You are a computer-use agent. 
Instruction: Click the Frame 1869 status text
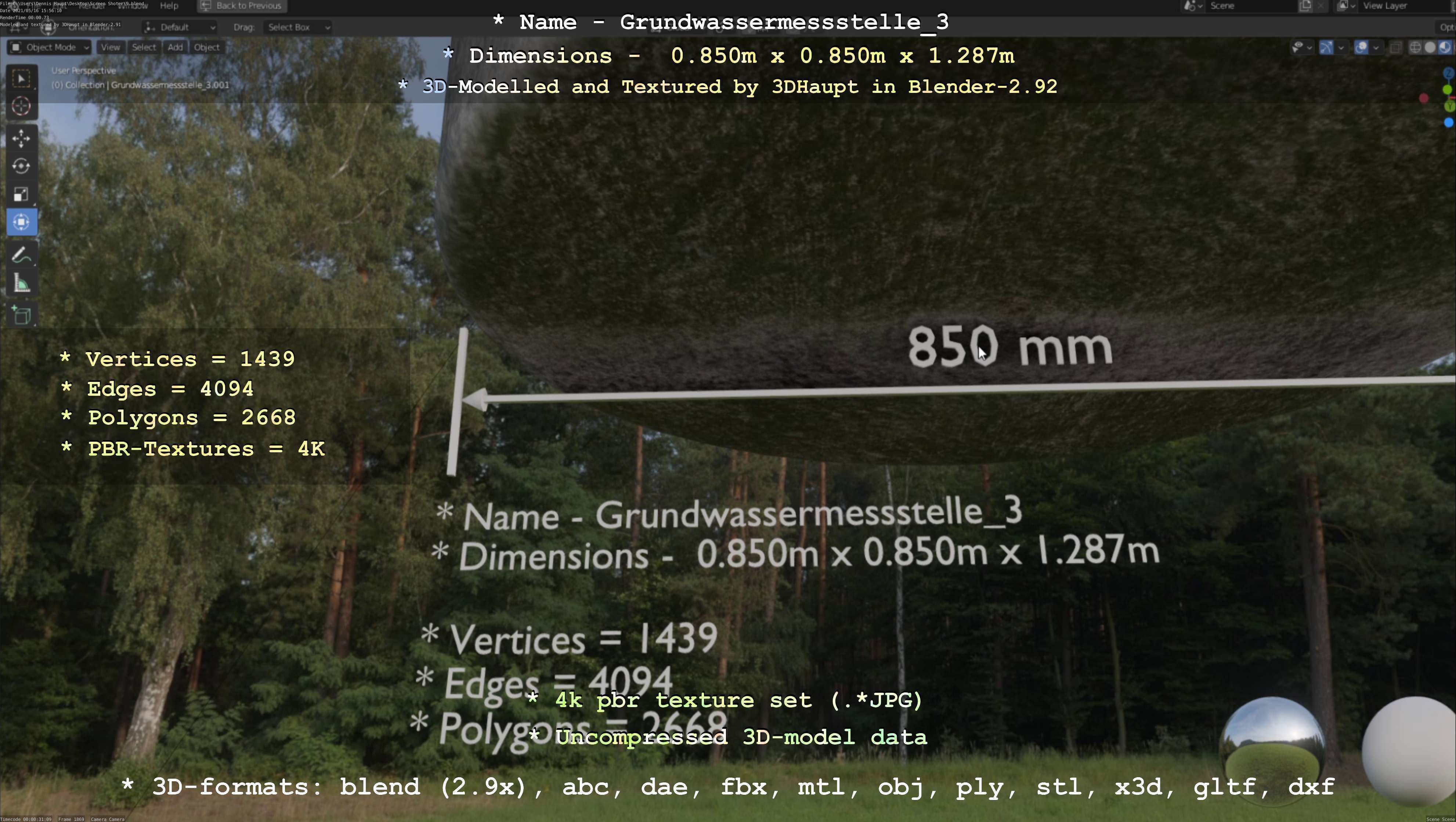pos(71,819)
